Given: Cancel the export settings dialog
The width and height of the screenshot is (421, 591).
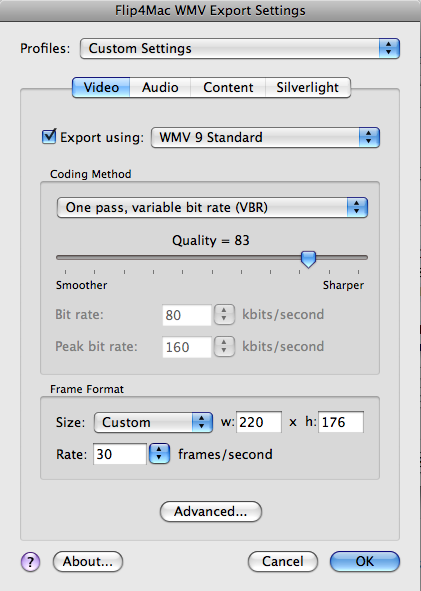Looking at the screenshot, I should pos(283,562).
